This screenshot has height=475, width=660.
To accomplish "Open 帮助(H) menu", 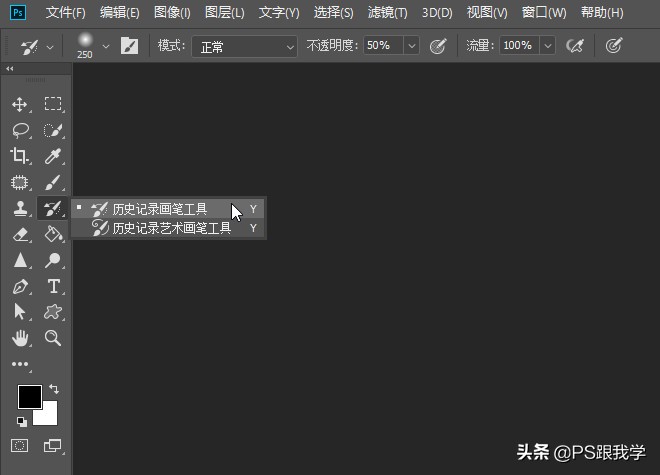I will pos(602,13).
